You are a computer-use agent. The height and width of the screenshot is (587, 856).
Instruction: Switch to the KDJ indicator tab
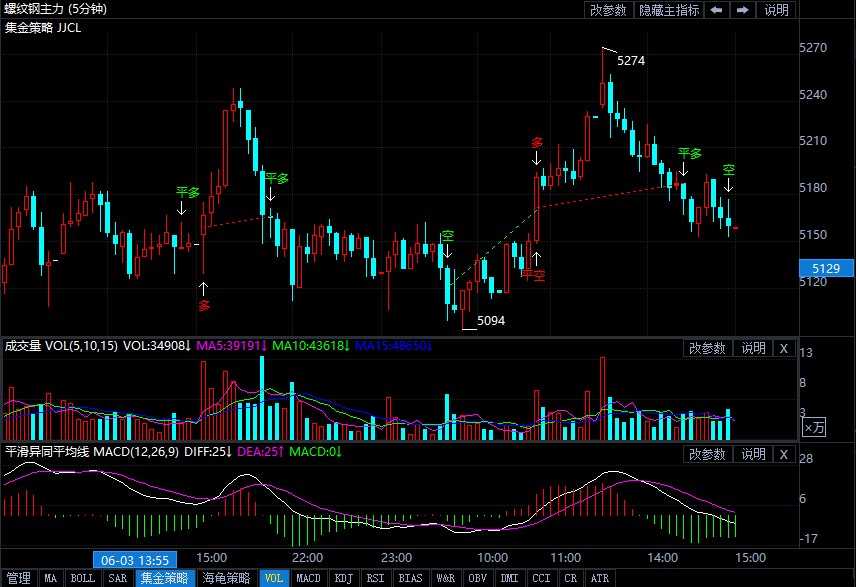[343, 578]
